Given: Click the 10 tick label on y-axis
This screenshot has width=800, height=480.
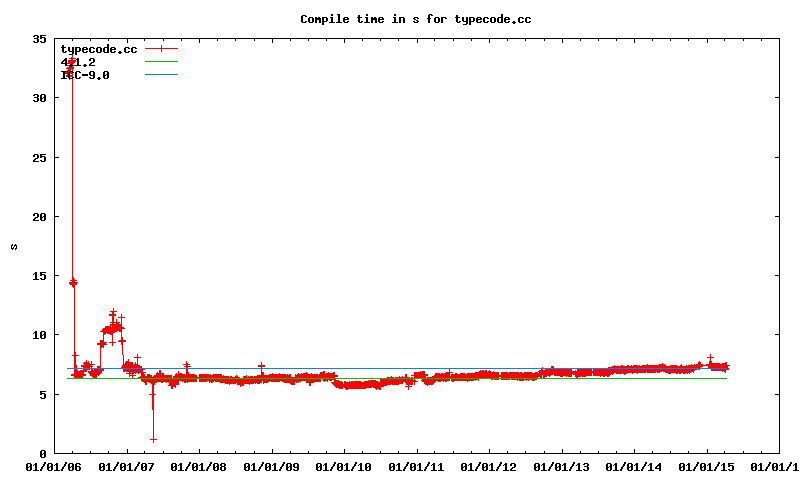Looking at the screenshot, I should 38,335.
